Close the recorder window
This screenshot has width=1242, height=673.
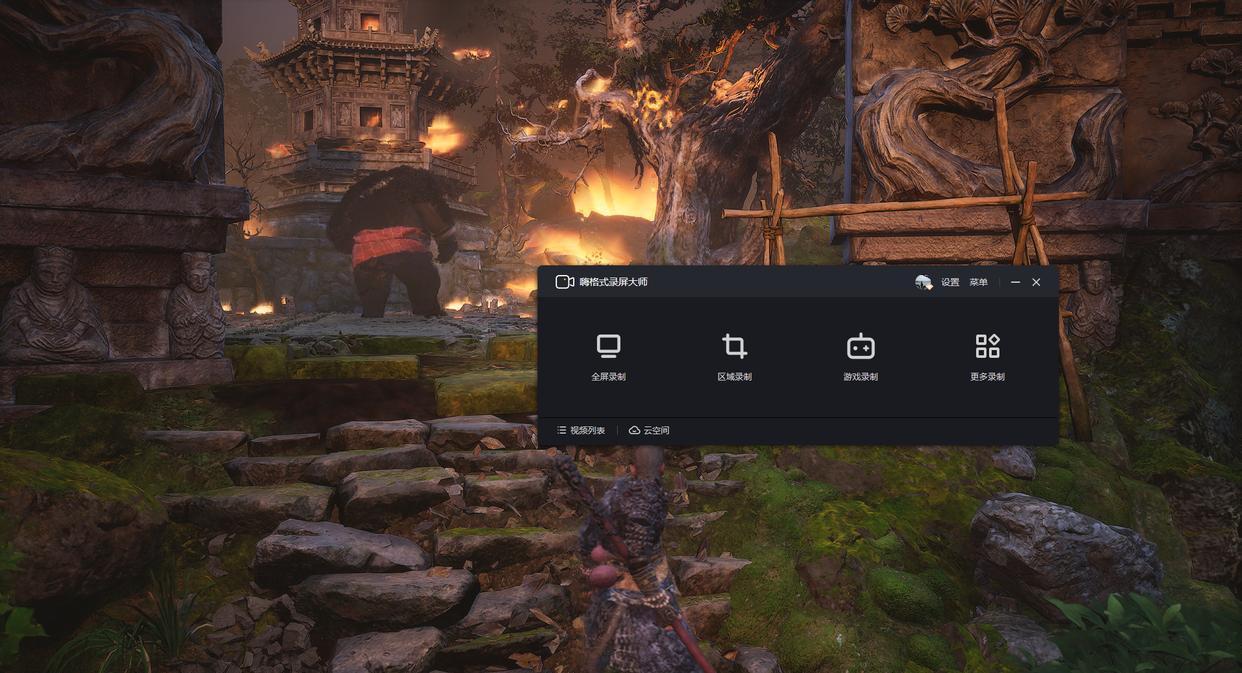[x=1036, y=282]
